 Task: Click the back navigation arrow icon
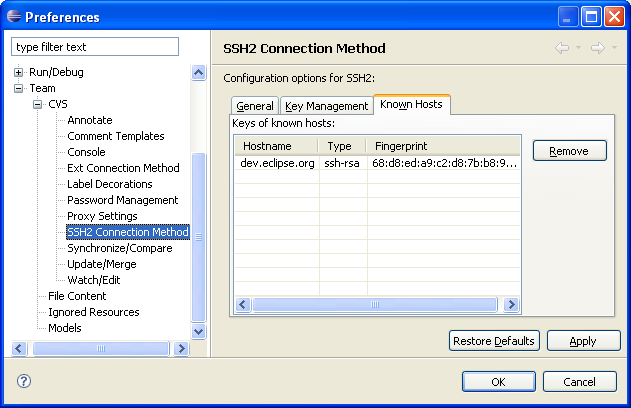pyautogui.click(x=562, y=48)
